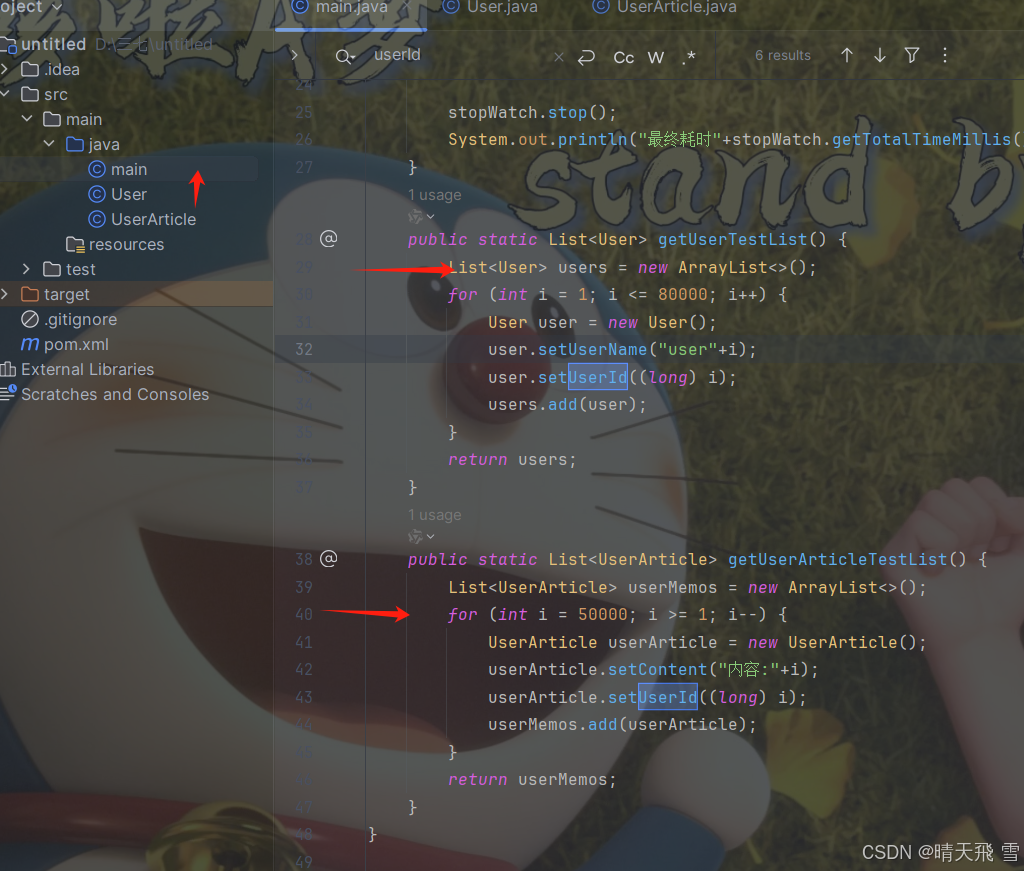Click getUserArticleTestList method name
The image size is (1024, 871).
(x=837, y=560)
